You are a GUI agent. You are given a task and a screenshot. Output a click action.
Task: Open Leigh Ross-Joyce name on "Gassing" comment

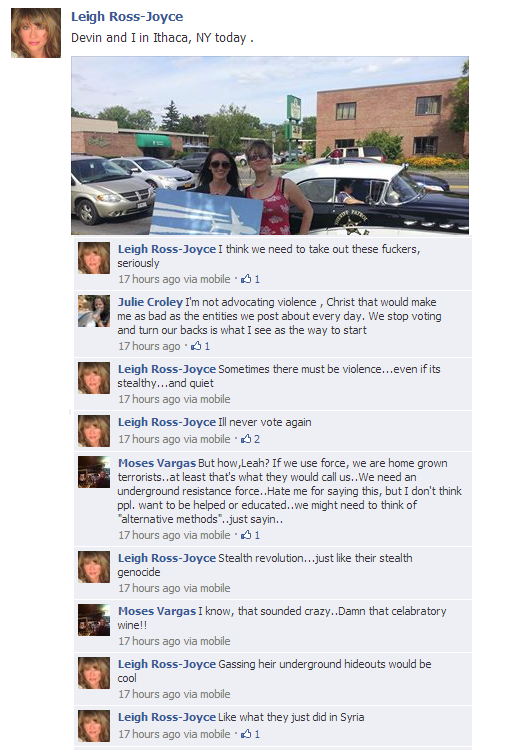167,664
